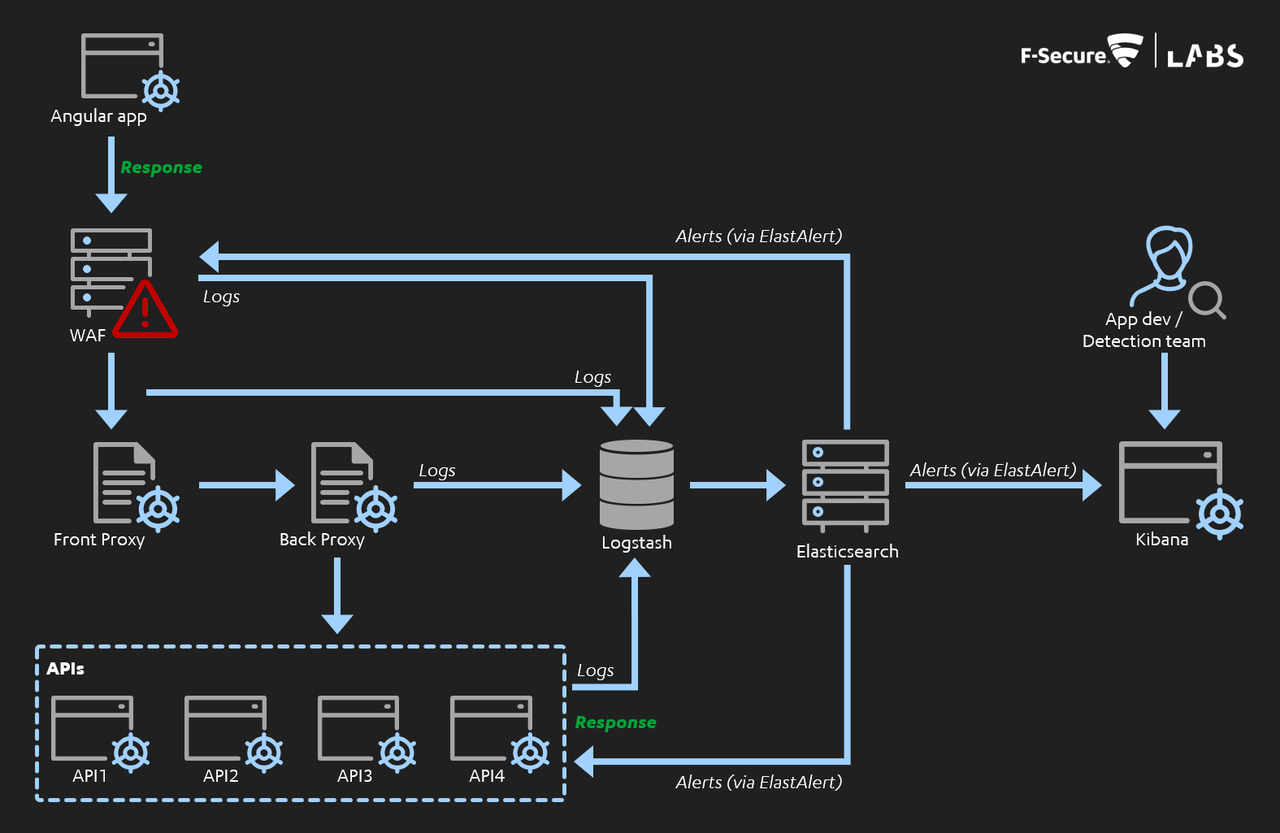The image size is (1280, 833).
Task: Click the gear badge on API2
Action: 265,751
